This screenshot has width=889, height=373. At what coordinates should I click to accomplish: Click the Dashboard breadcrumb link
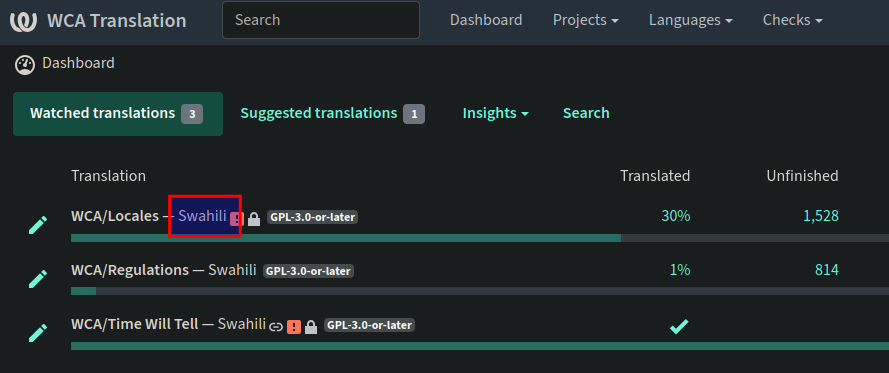78,63
